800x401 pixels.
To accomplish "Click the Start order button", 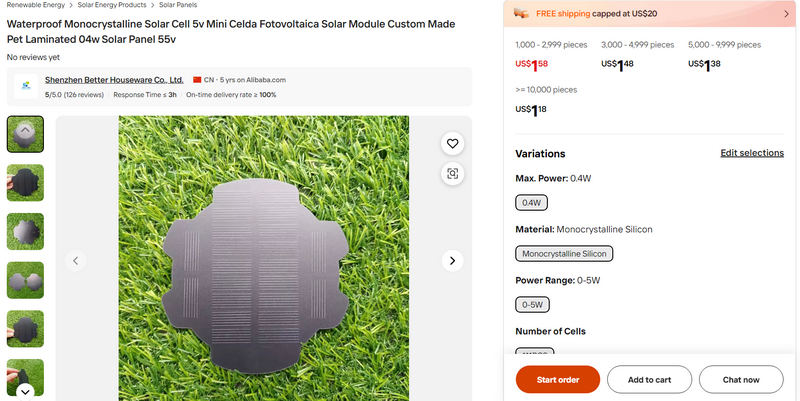I will (557, 380).
